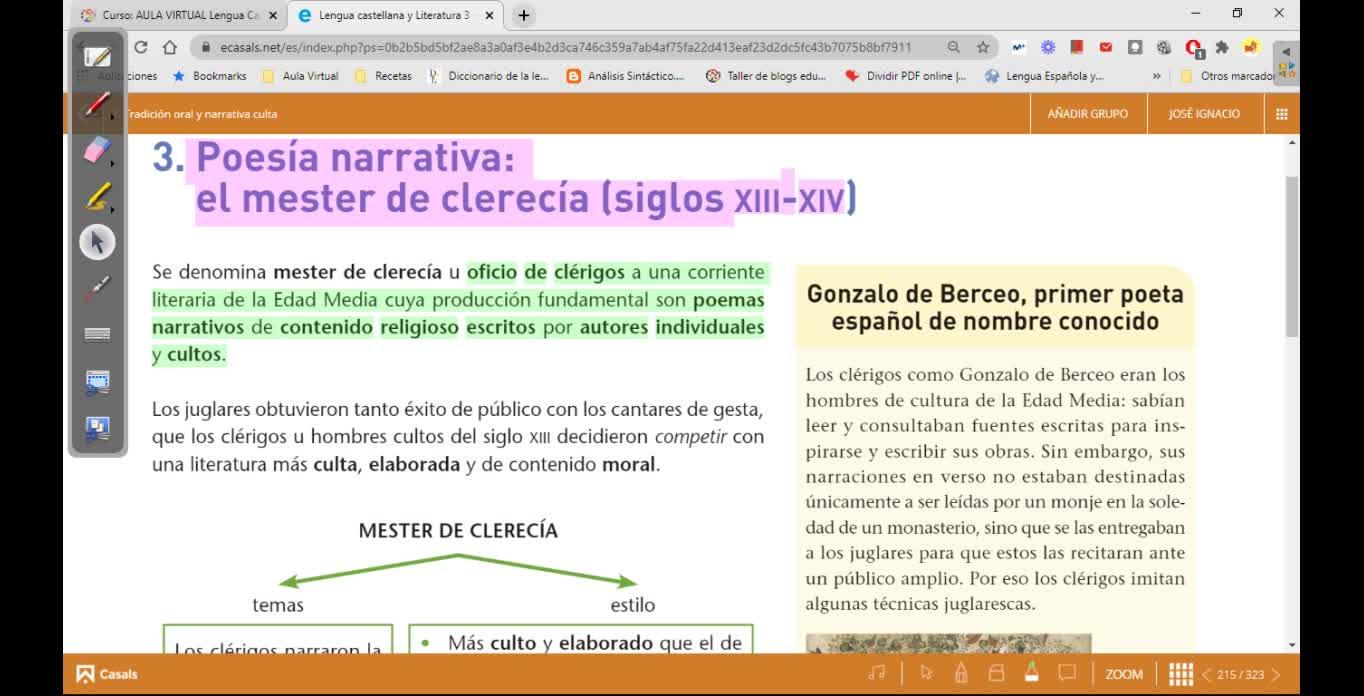Select the pencil tool in bottom bar

(961, 674)
